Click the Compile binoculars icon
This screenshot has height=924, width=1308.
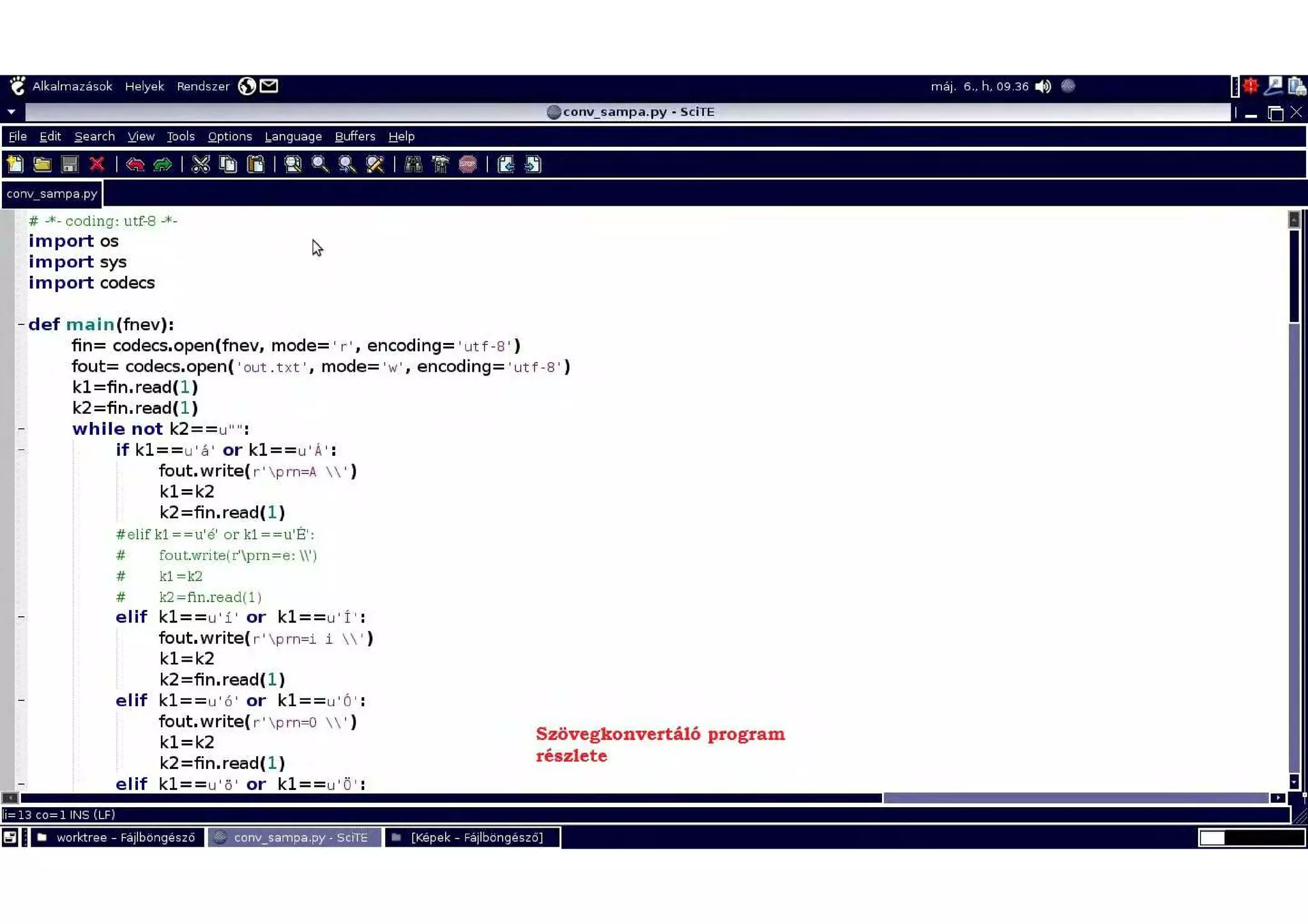[413, 165]
